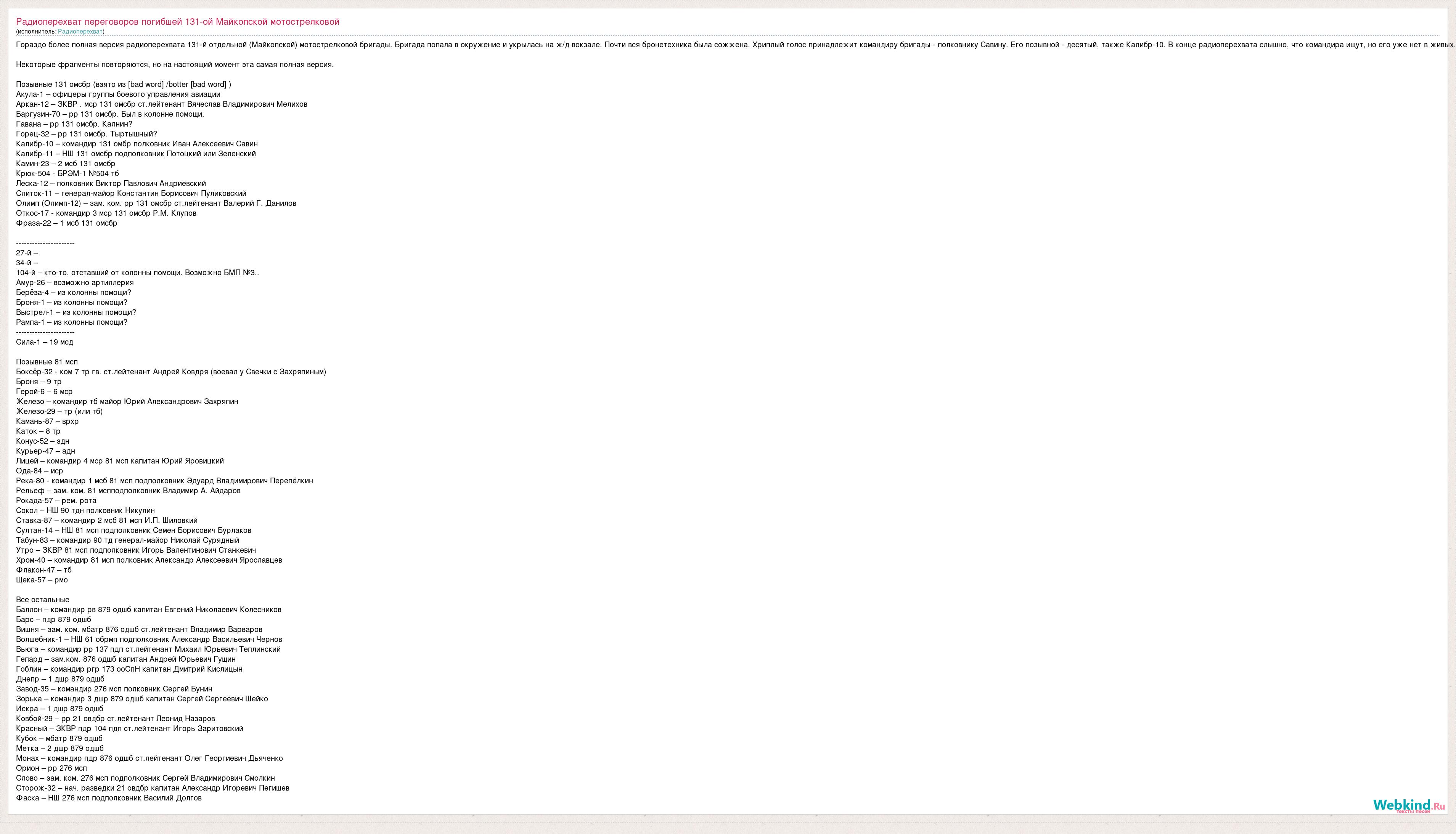Click the Вьюга Михаил Теплинский line

(x=148, y=650)
